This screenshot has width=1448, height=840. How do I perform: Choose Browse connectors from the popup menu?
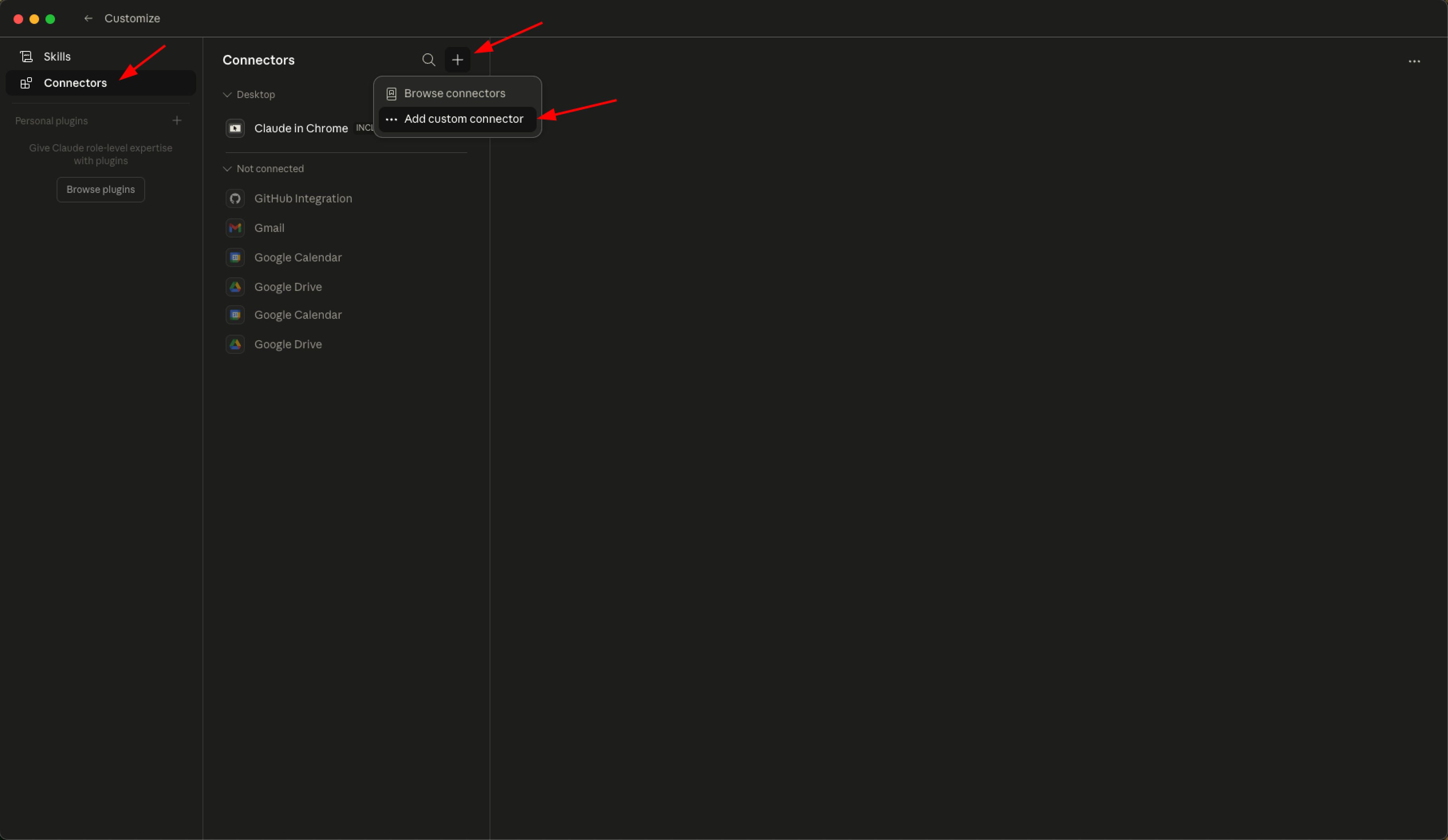pos(457,93)
